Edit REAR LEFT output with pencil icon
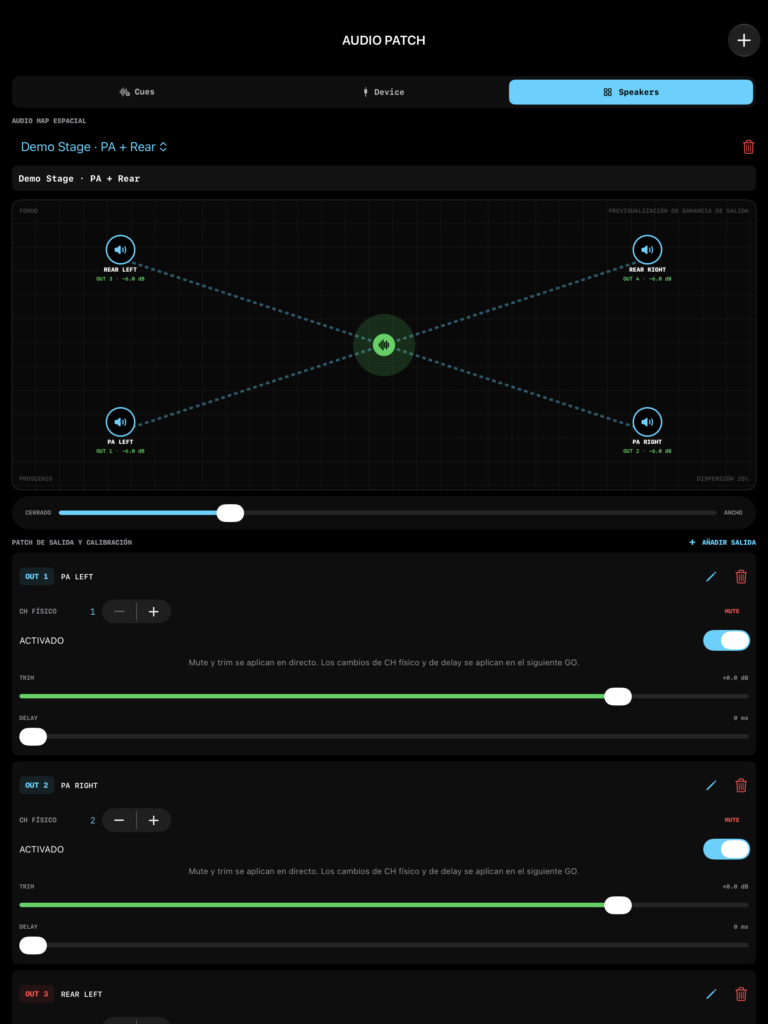Image resolution: width=768 pixels, height=1024 pixels. tap(711, 994)
